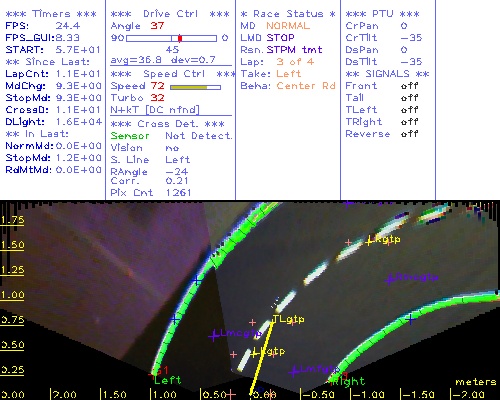Click the Drive Ctrl section header
500x400 pixels.
pos(170,14)
